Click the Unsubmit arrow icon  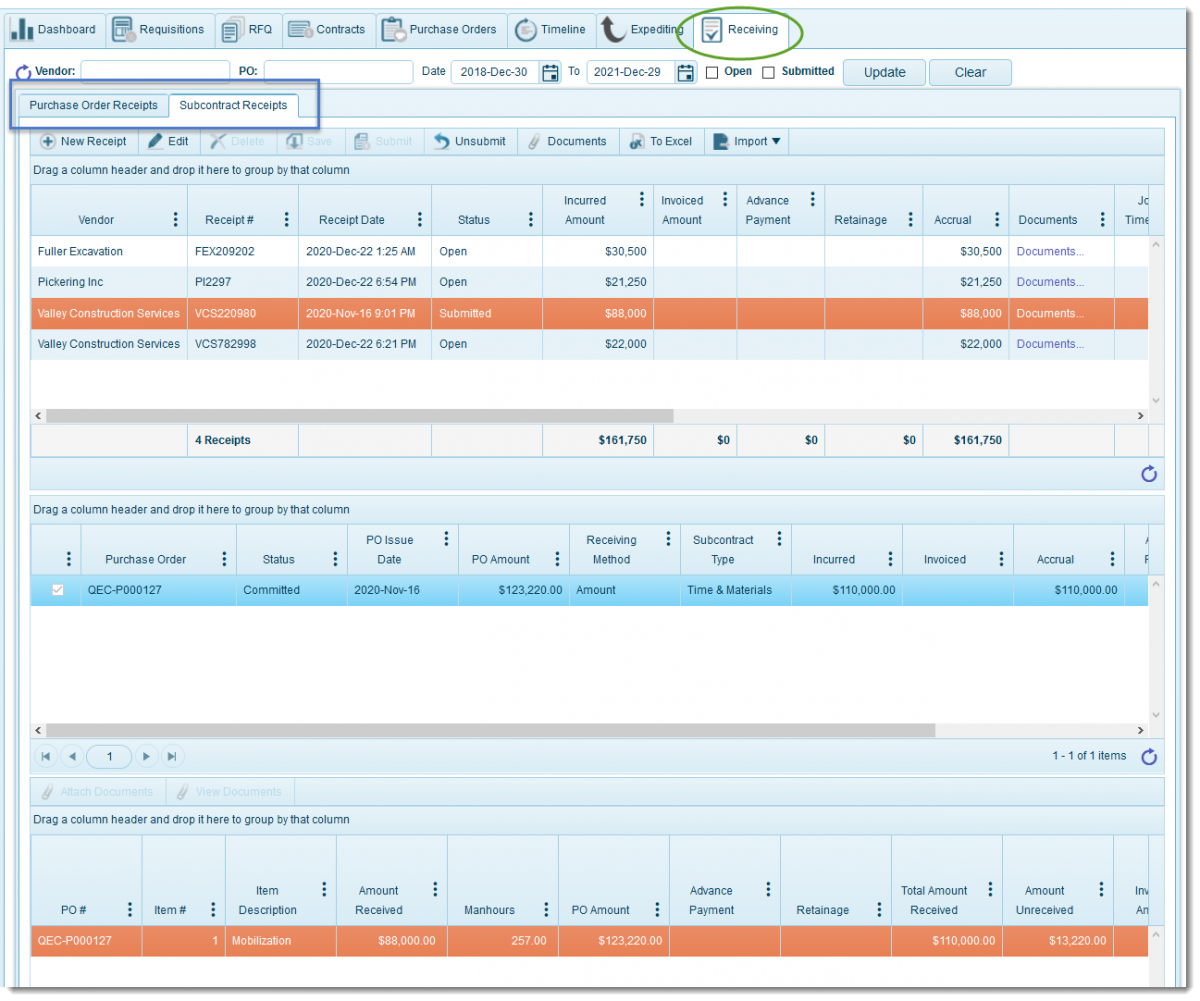pos(439,141)
